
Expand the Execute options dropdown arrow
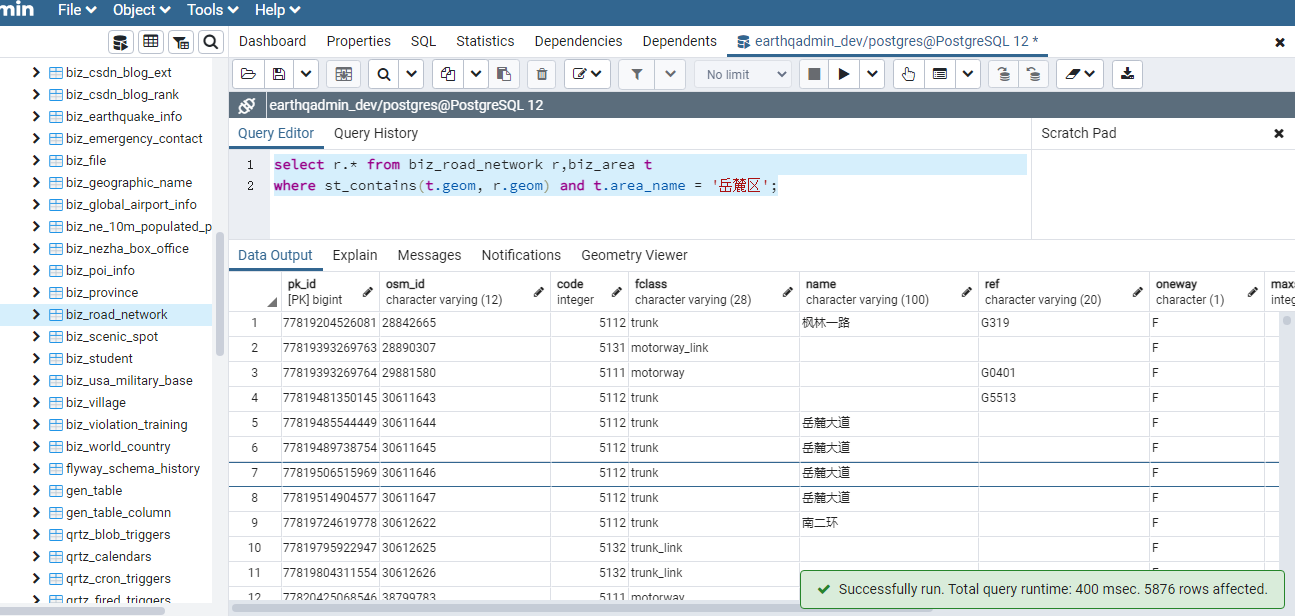click(x=871, y=74)
